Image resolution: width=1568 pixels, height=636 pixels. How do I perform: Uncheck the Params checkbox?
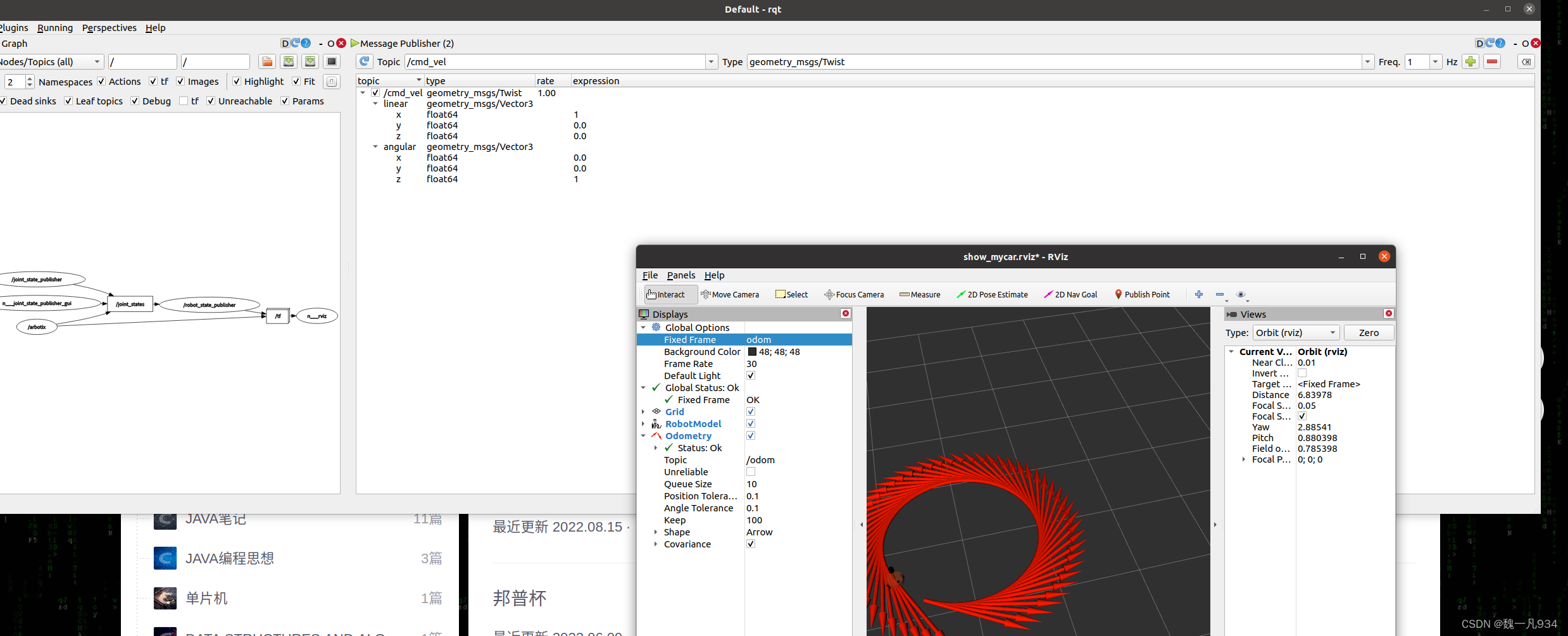pyautogui.click(x=285, y=101)
